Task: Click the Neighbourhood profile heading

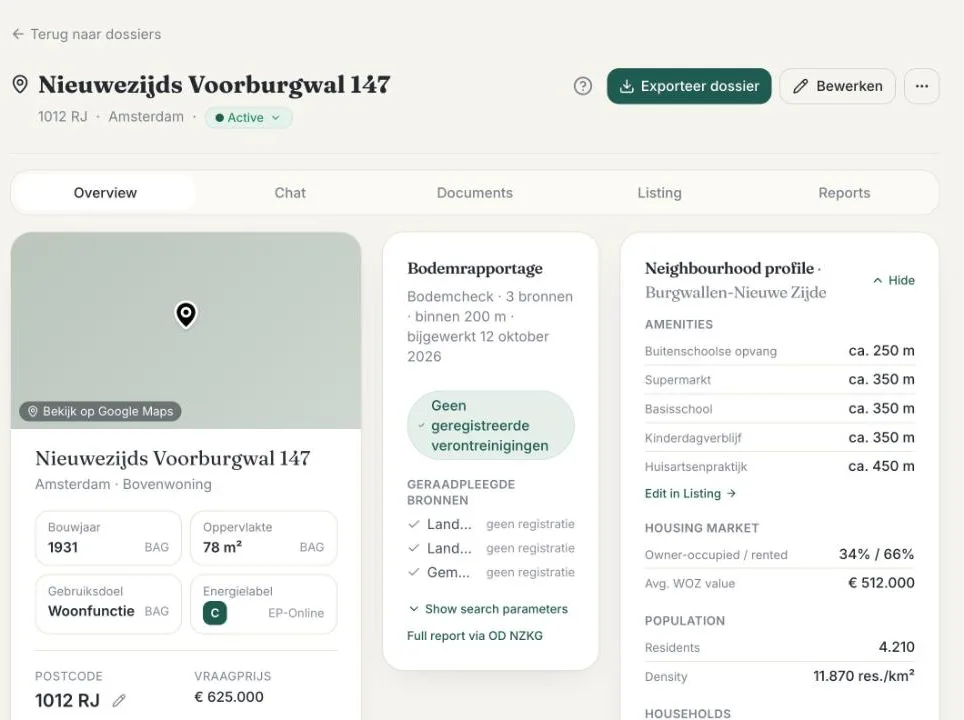Action: tap(729, 268)
